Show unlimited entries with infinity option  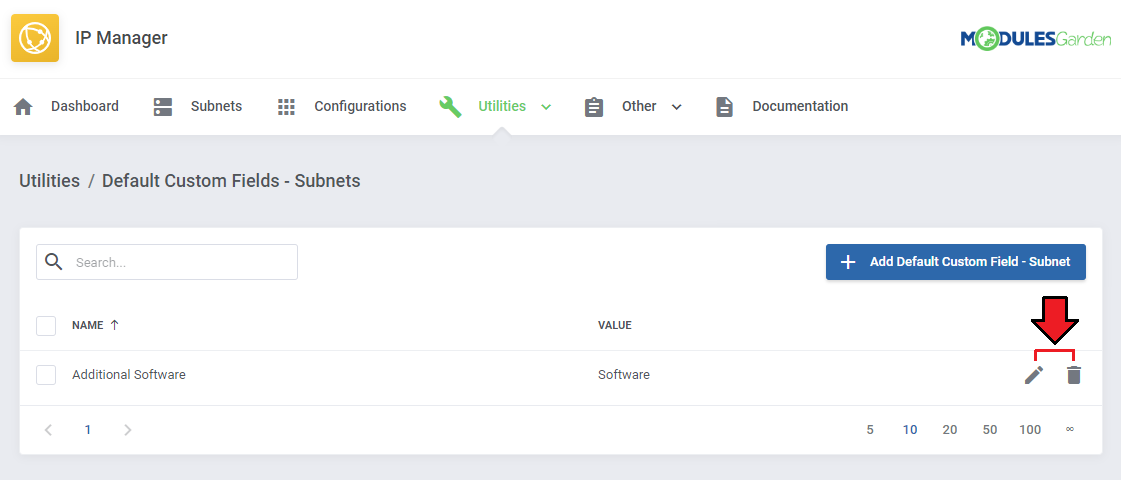coord(1070,430)
